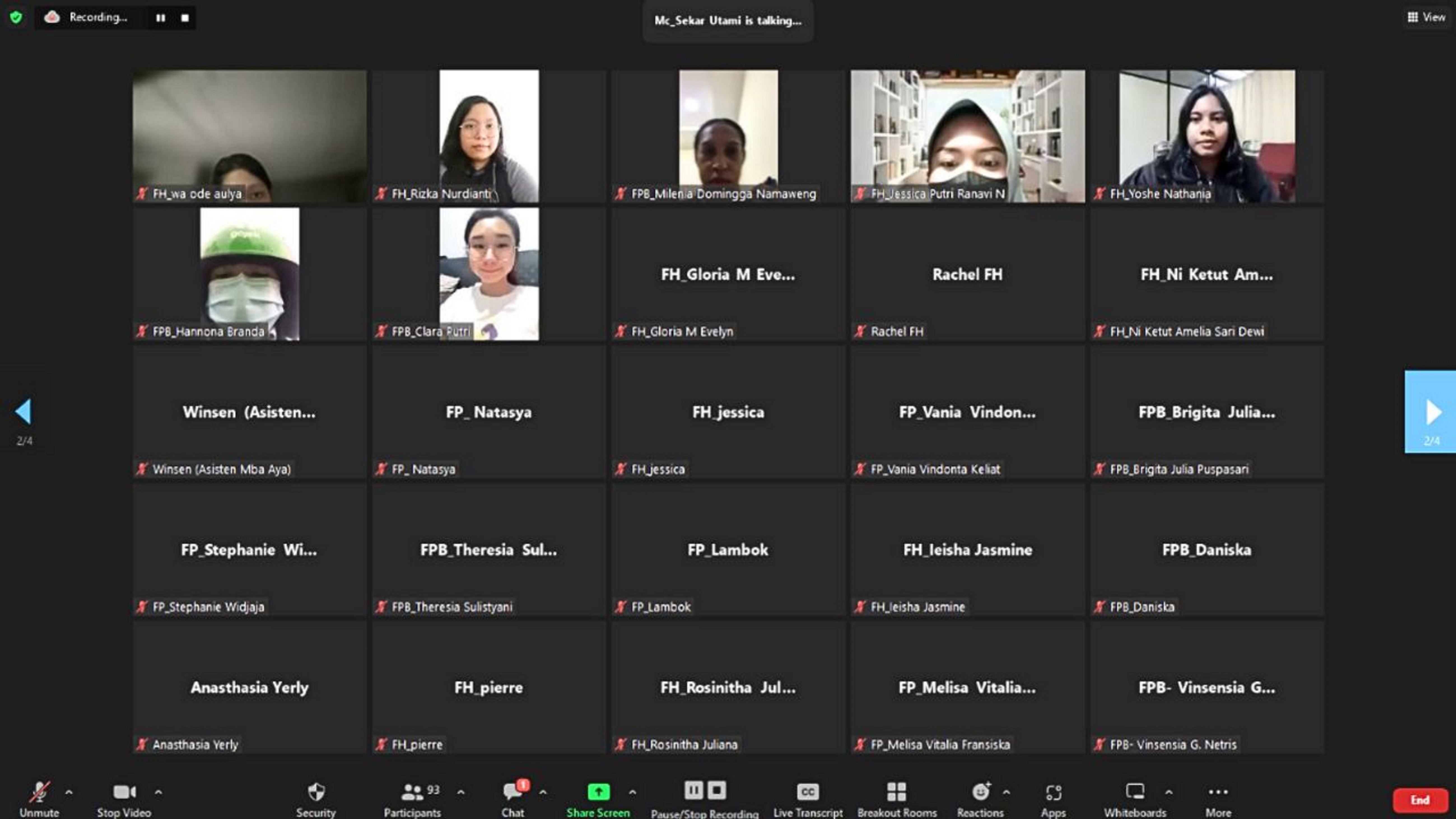Expand audio options arrow next to Unmute
The width and height of the screenshot is (1456, 819).
pos(69,792)
